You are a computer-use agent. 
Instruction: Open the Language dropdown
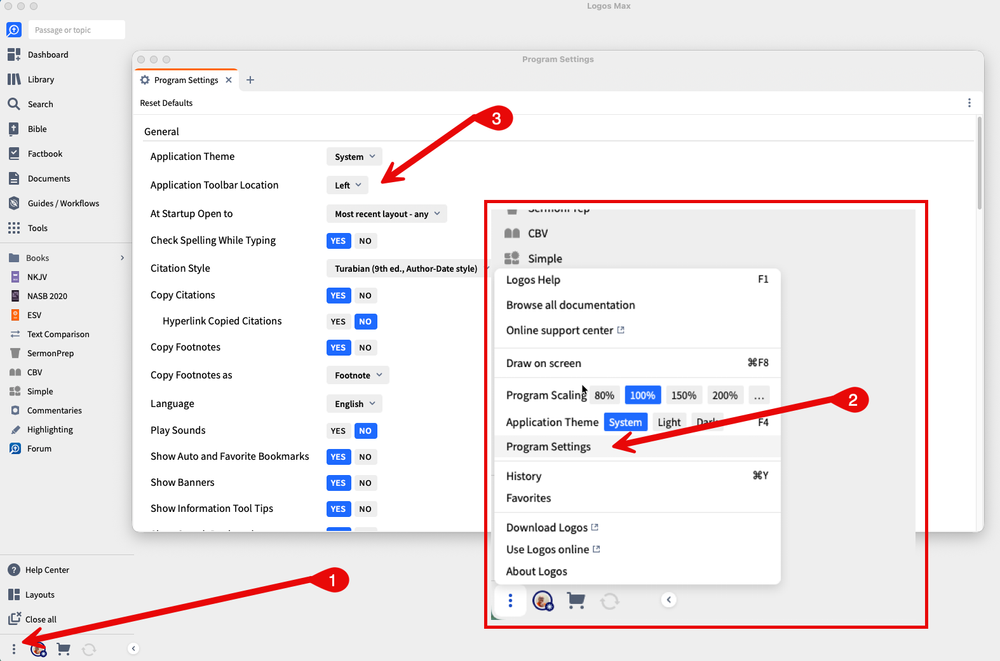pyautogui.click(x=354, y=404)
